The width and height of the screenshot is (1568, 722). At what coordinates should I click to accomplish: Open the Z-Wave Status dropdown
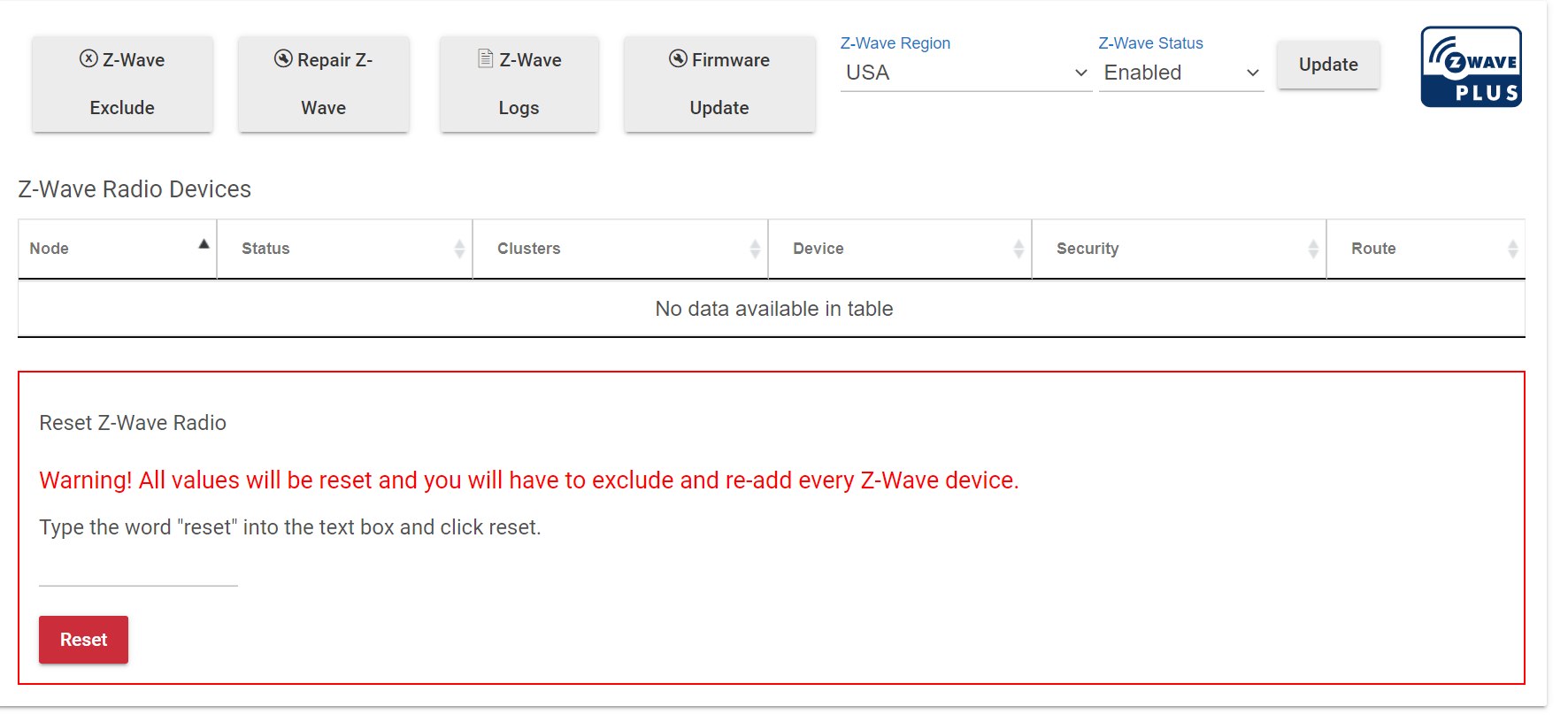tap(1181, 73)
